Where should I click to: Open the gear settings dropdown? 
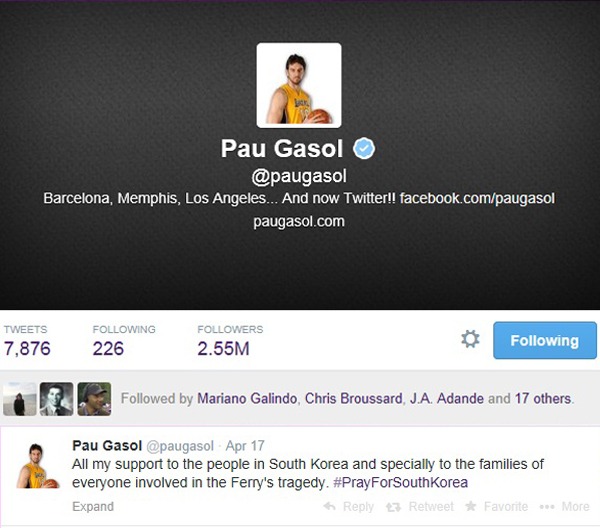point(470,339)
